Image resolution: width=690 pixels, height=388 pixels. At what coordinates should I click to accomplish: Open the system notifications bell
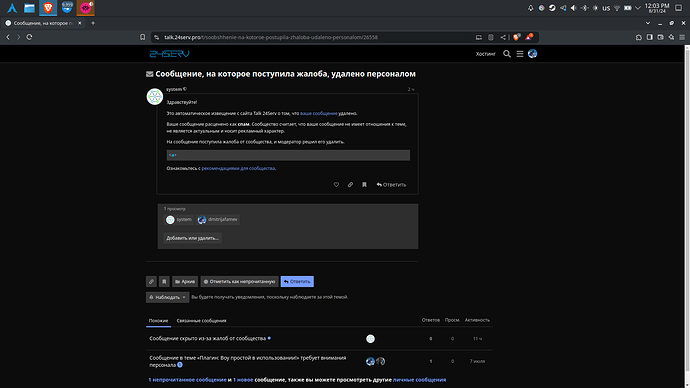[531, 8]
